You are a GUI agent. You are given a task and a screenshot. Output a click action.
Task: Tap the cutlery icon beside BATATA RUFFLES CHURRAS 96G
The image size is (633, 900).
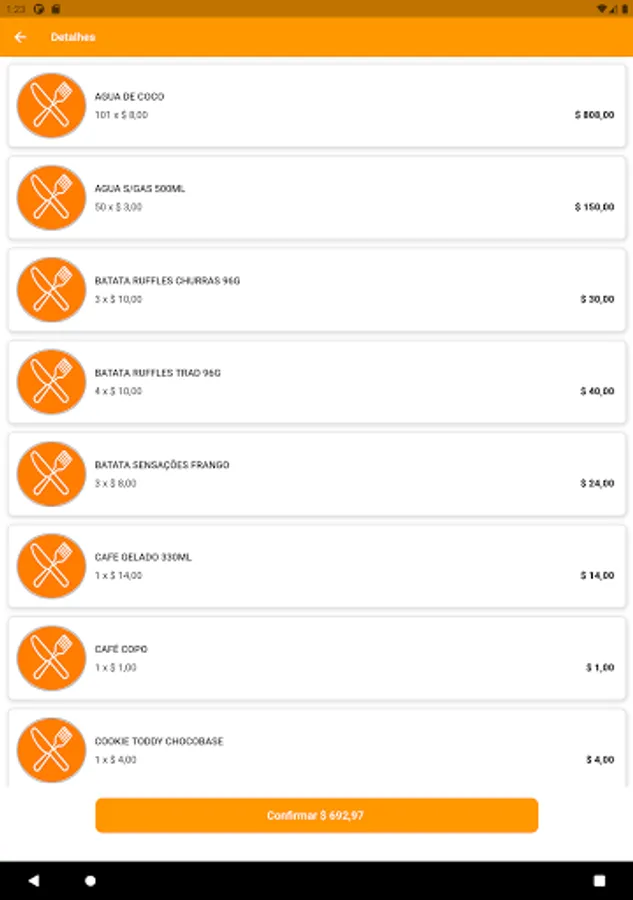[51, 289]
